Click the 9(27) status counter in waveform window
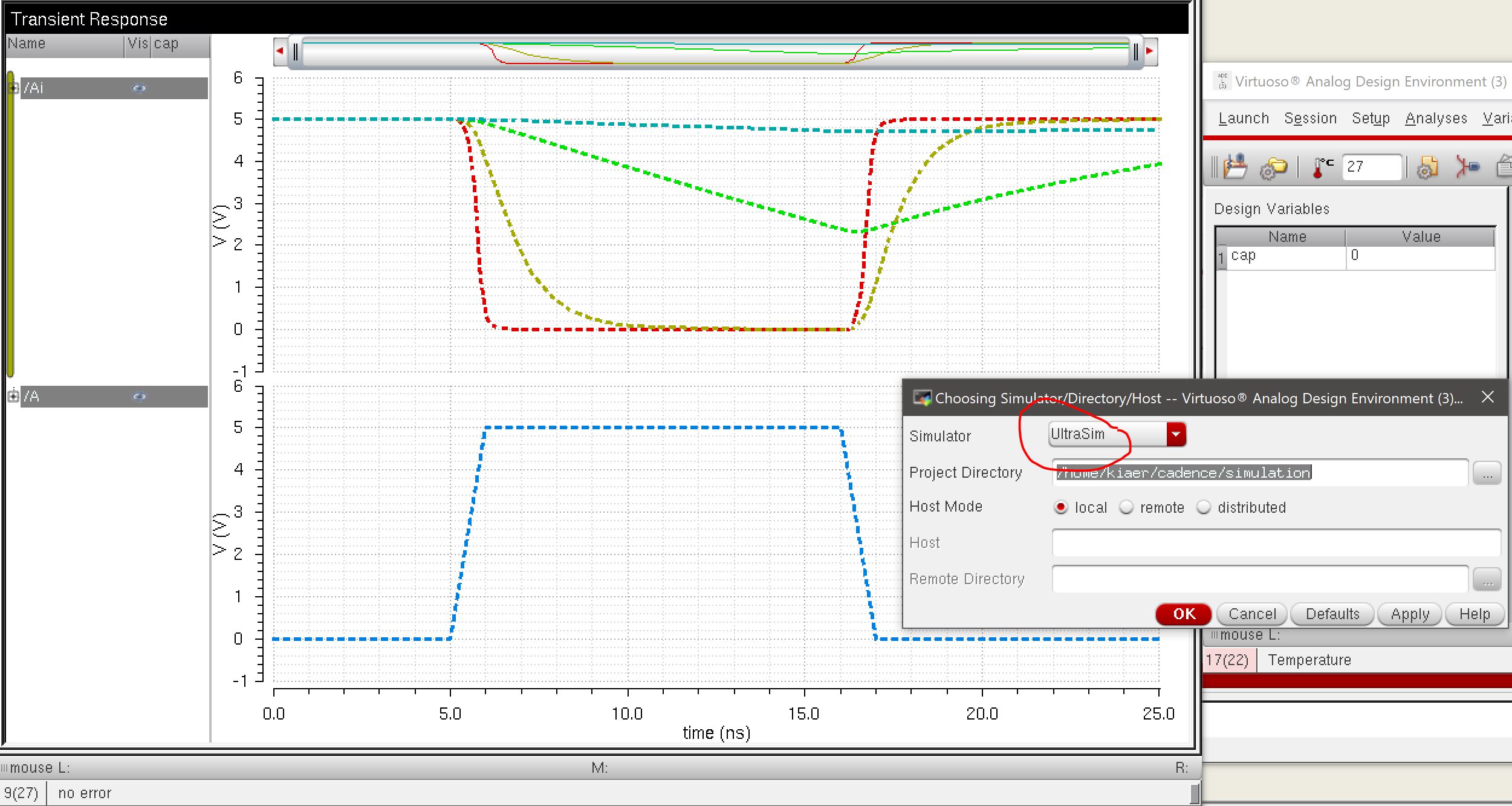This screenshot has width=1512, height=806. [21, 793]
